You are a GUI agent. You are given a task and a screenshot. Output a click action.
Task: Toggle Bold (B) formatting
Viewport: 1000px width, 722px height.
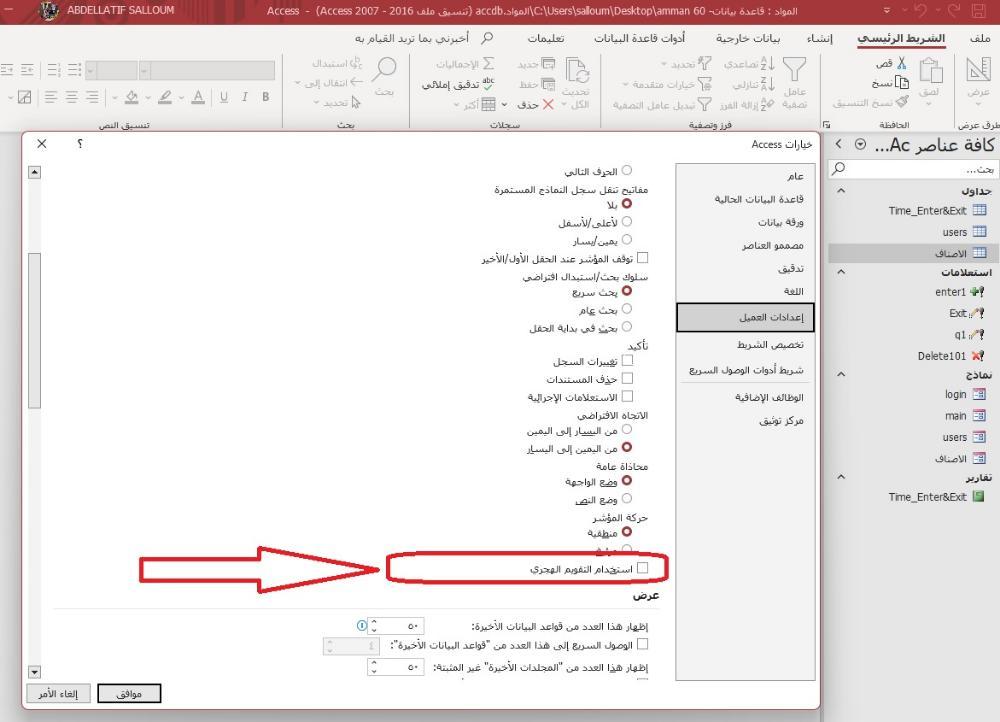pyautogui.click(x=265, y=97)
